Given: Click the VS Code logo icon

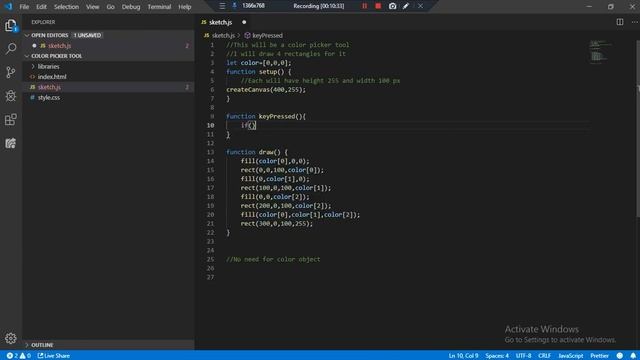Looking at the screenshot, I should [8, 7].
